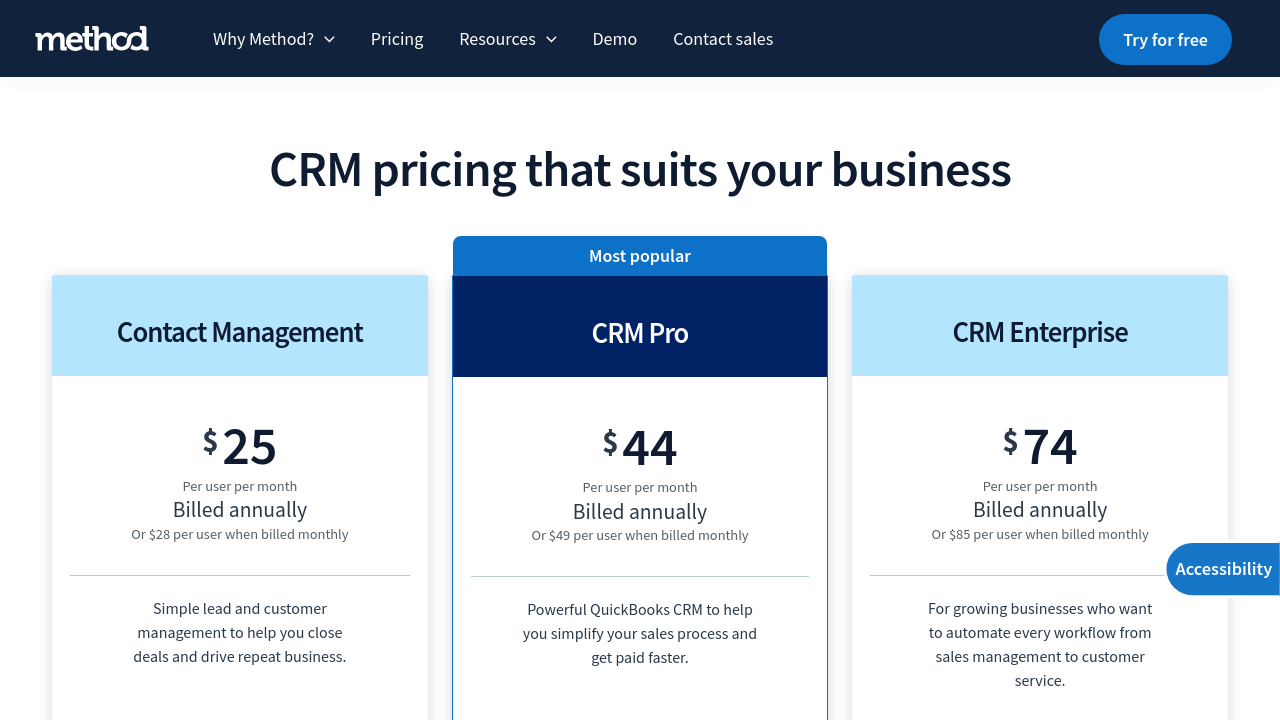Open the Accessibility widget button

point(1223,569)
